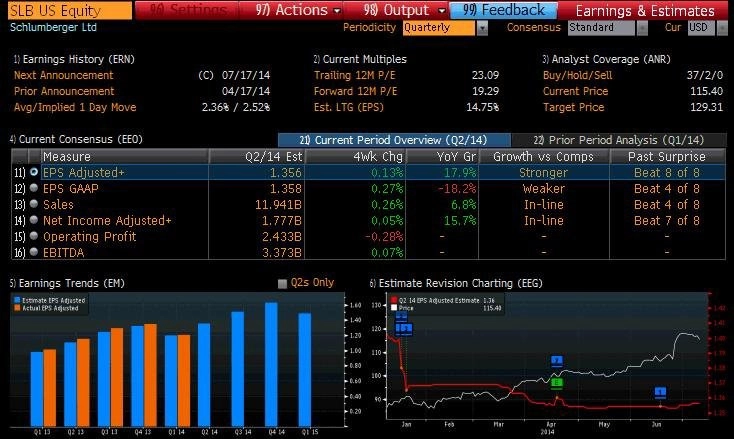Click the -18.2% YoY growth cell
This screenshot has height=439, width=734.
pyautogui.click(x=457, y=189)
